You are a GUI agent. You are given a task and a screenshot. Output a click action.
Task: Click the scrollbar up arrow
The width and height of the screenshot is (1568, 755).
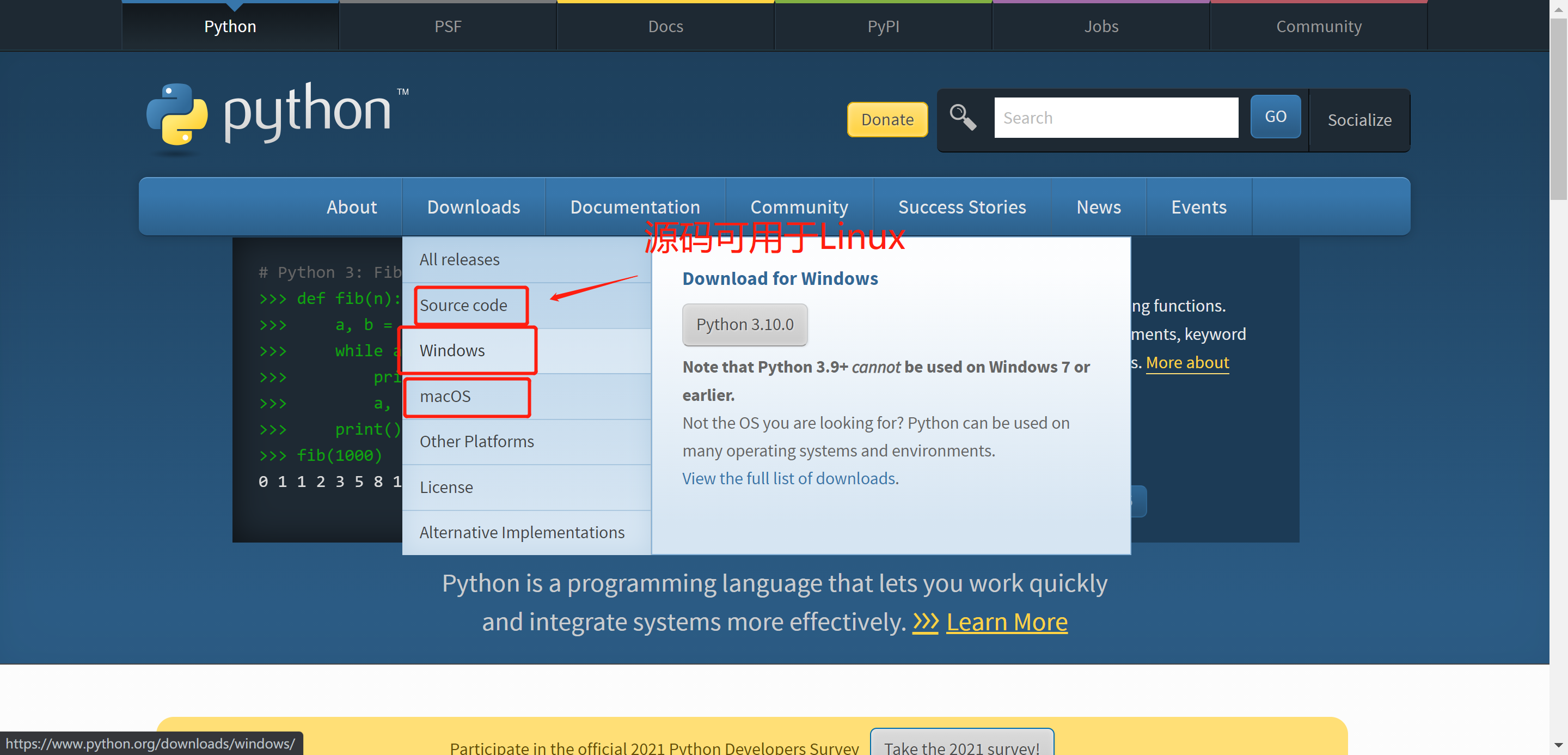[1558, 9]
